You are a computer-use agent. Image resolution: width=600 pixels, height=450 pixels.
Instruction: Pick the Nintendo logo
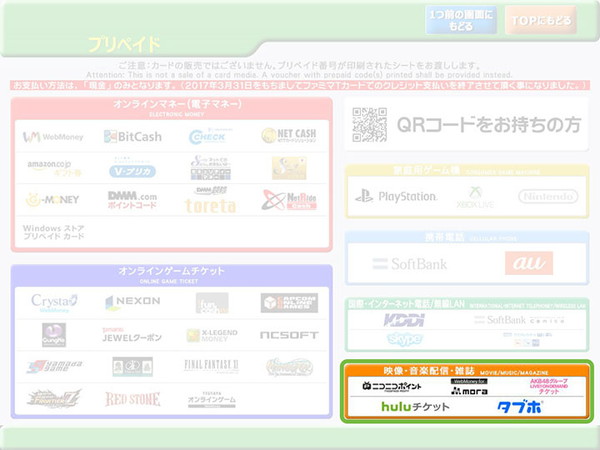[x=548, y=196]
